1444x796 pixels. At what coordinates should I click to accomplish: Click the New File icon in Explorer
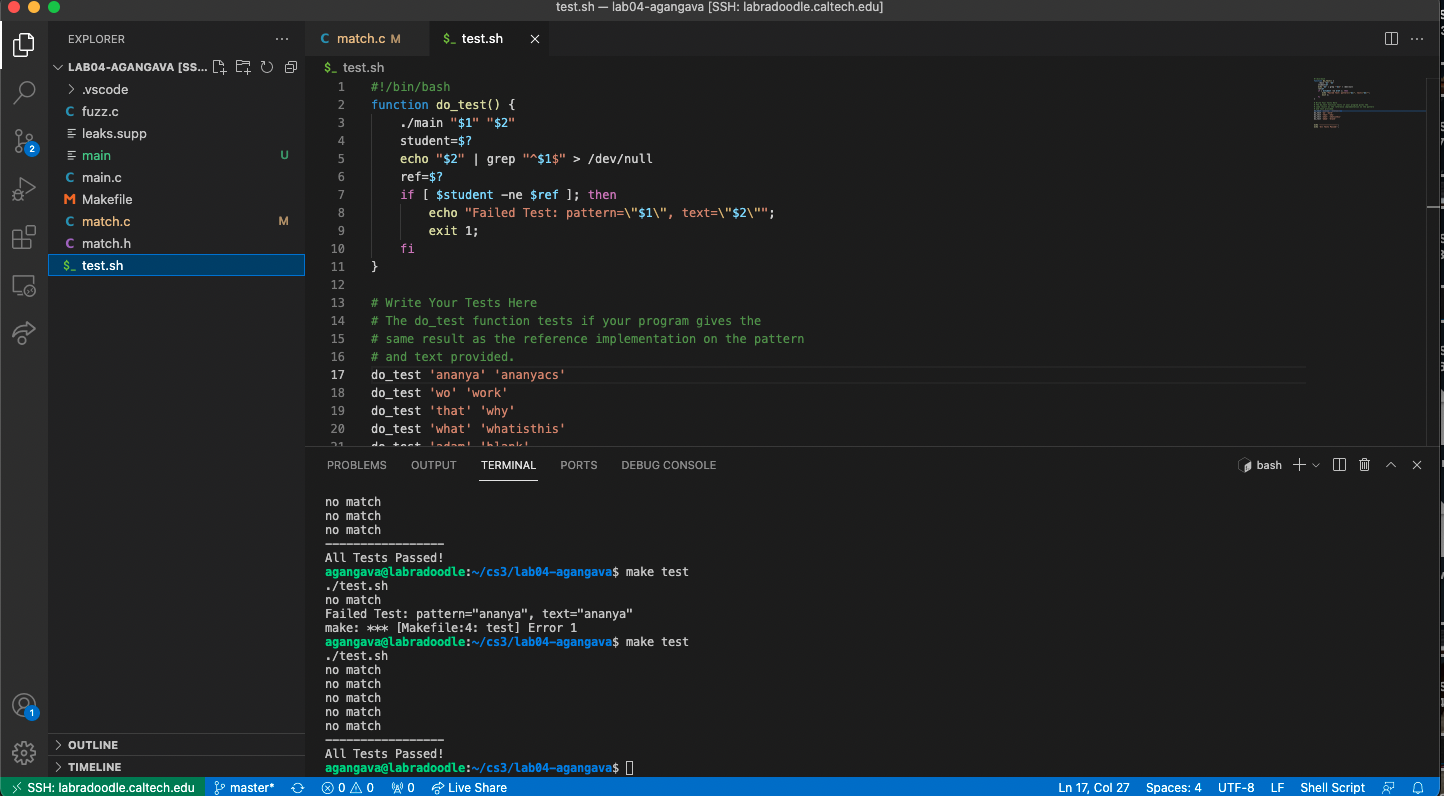pos(219,67)
